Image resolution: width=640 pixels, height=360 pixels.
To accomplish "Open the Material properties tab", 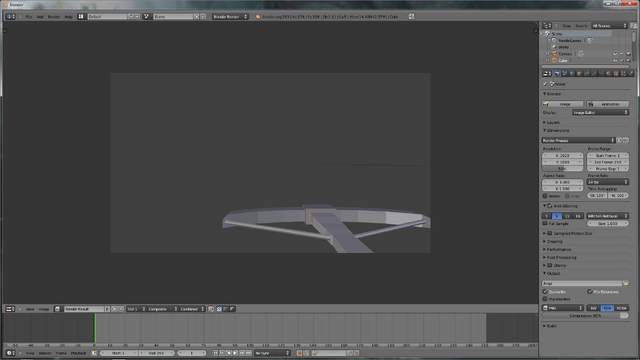I will [x=608, y=73].
